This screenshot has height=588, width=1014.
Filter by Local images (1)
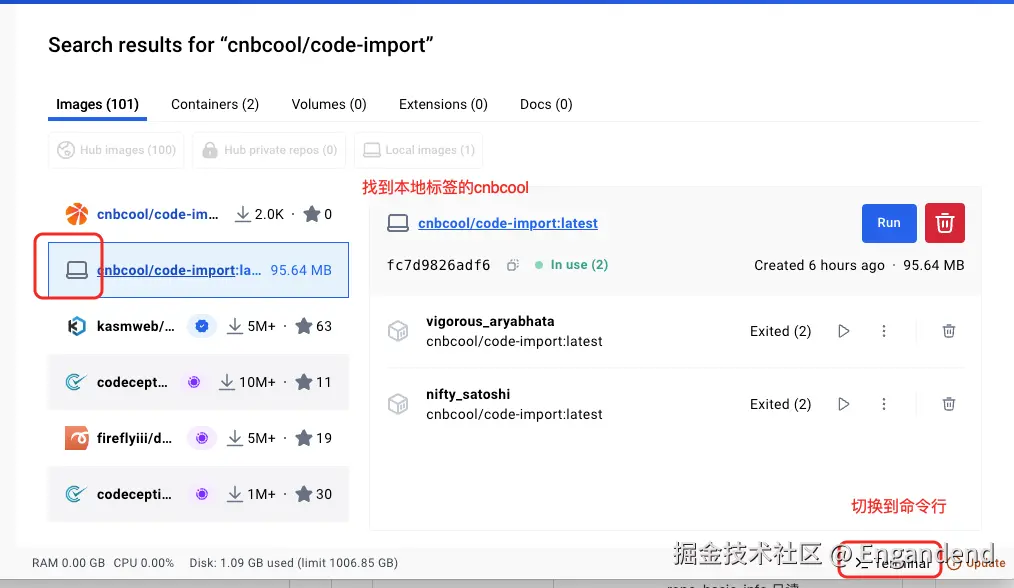coord(418,150)
